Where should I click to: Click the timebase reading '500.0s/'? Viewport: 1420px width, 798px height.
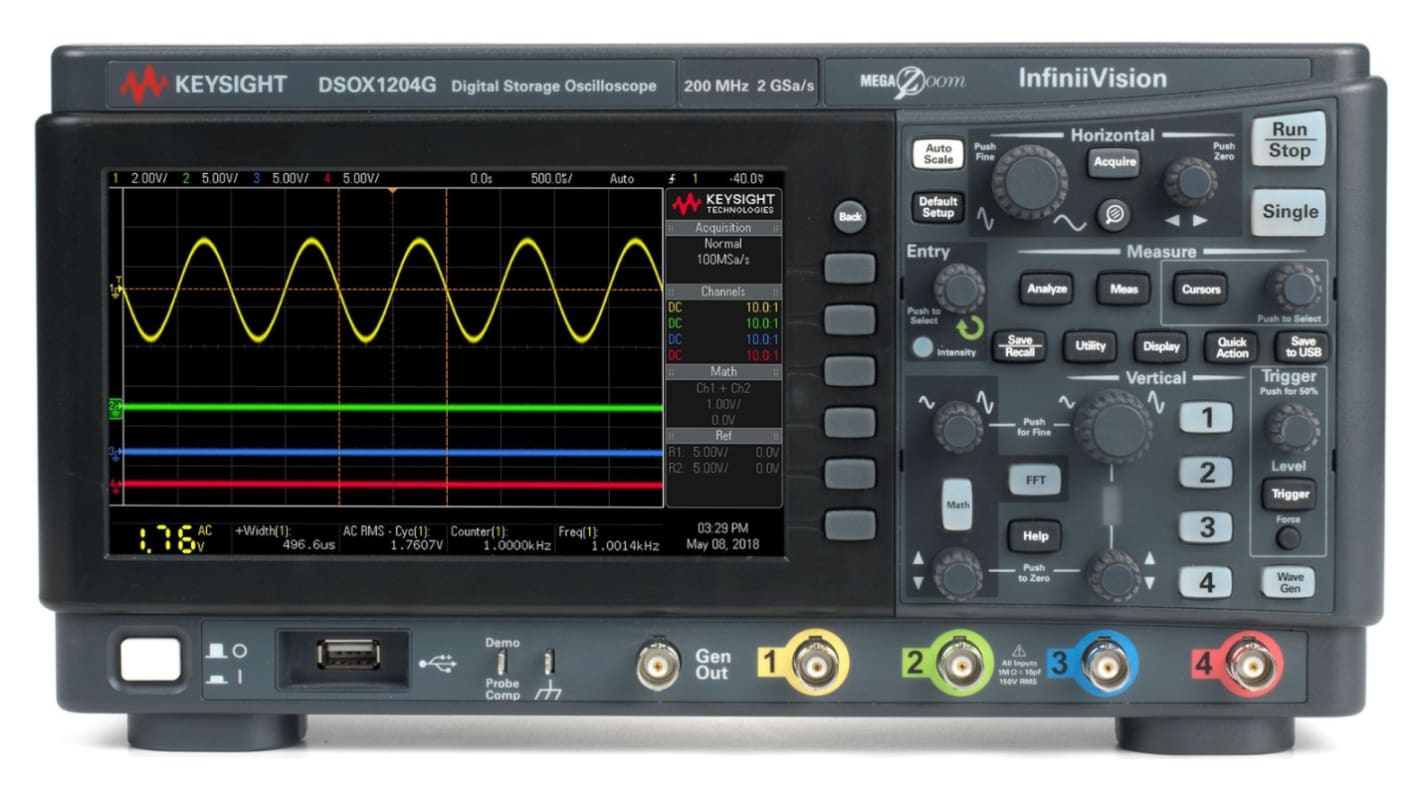552,179
